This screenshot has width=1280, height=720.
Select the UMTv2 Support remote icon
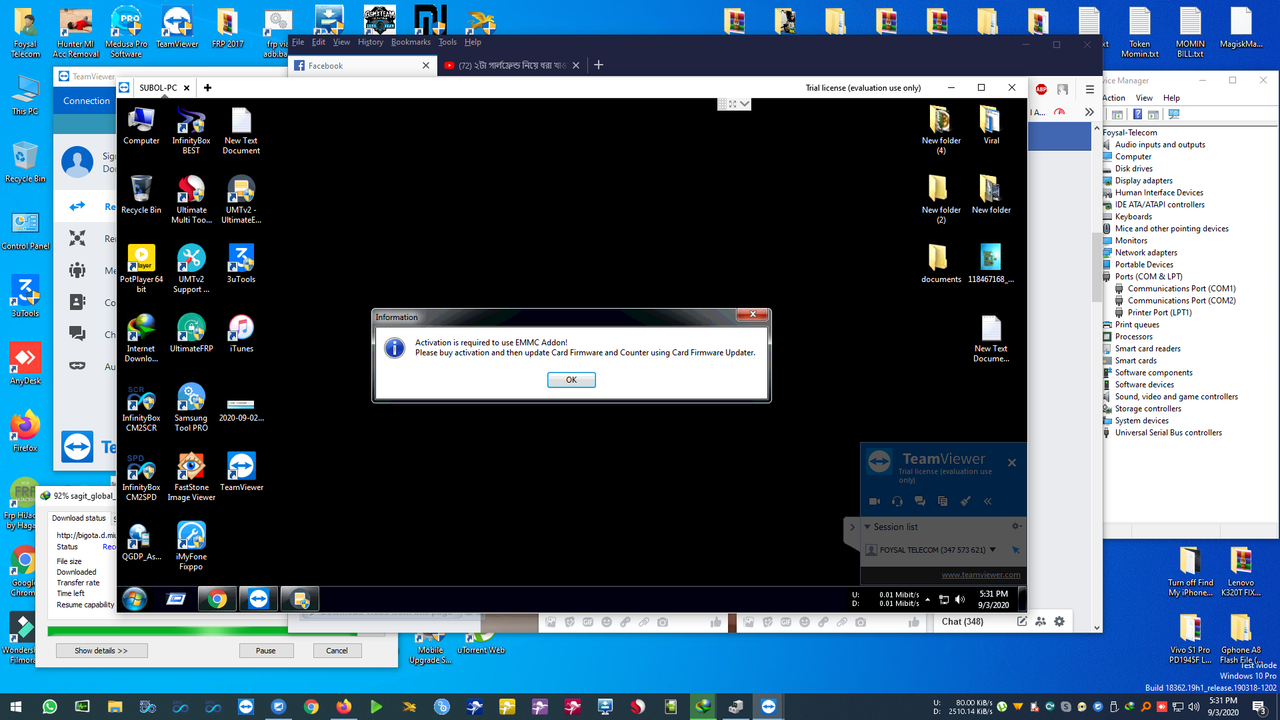191,268
